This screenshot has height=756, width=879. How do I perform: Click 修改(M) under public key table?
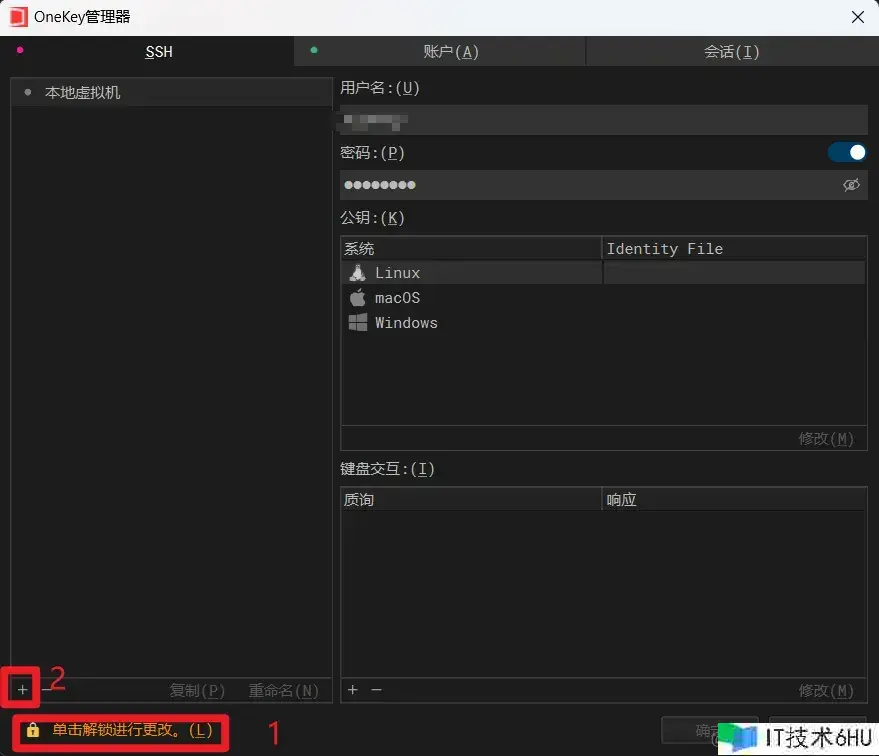click(826, 439)
